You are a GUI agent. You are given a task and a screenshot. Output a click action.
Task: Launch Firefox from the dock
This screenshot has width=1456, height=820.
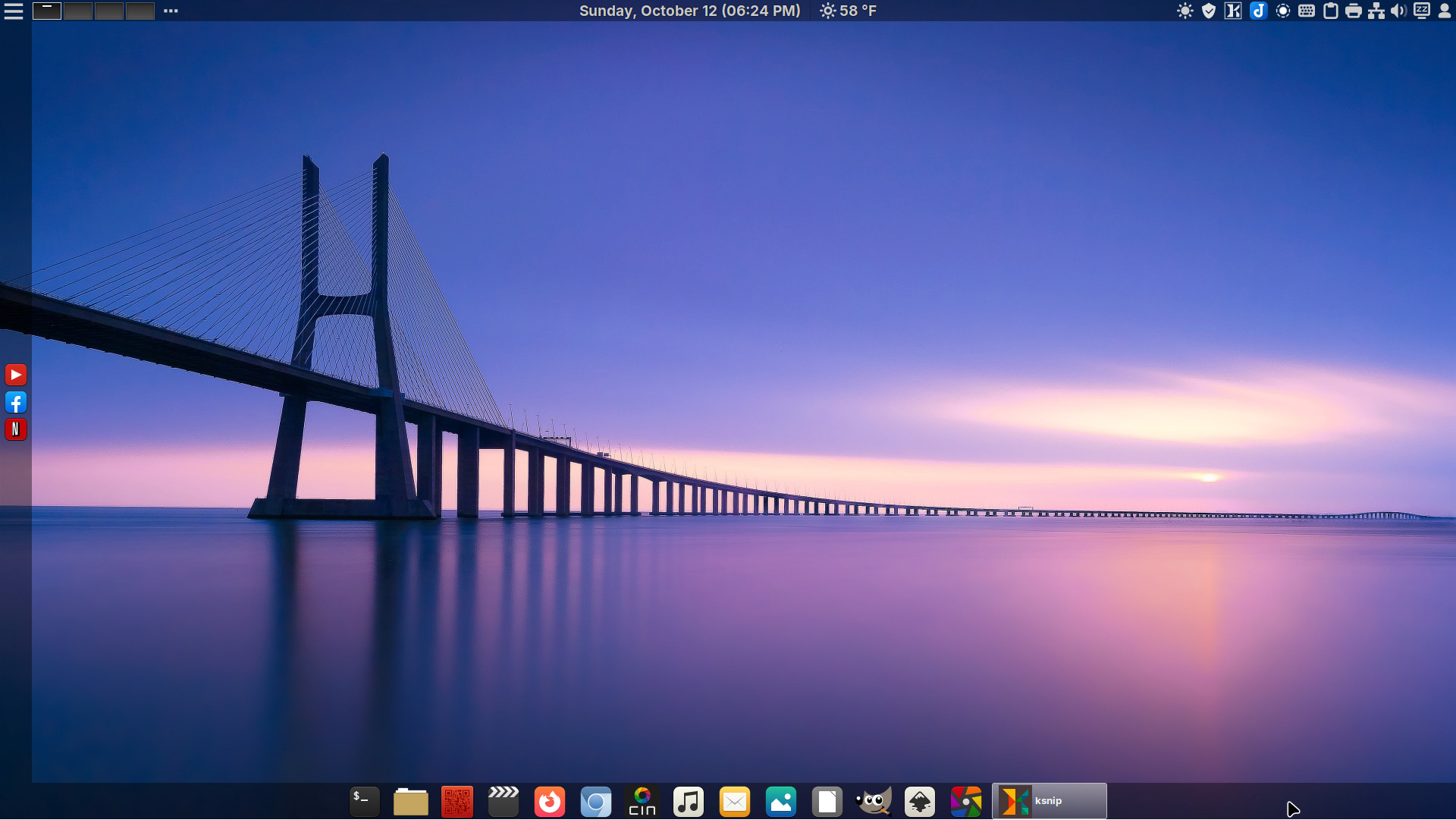tap(550, 802)
